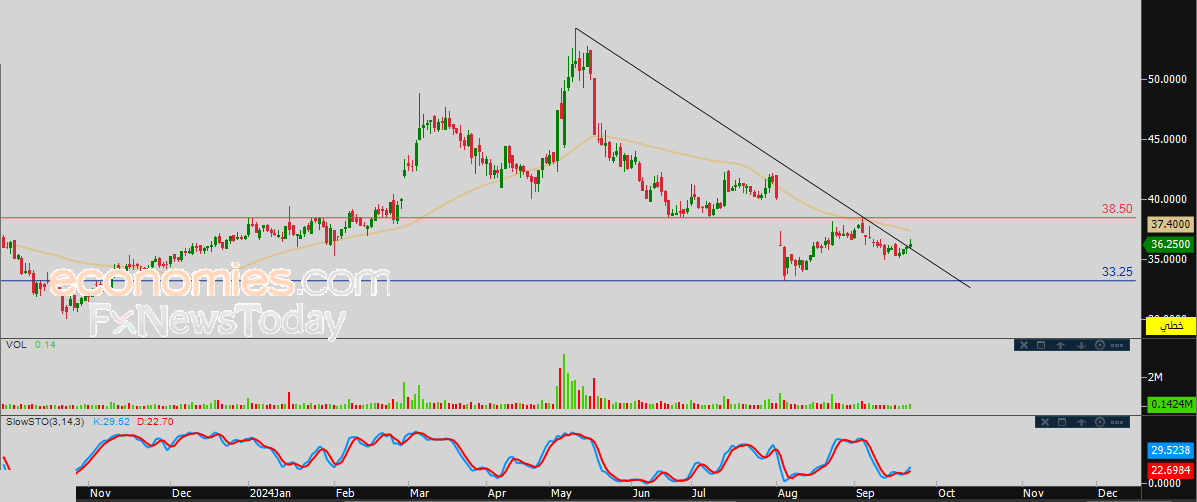Click the D:22.70 stochastic value
Screen dimensions: 1197x502
pyautogui.click(x=155, y=420)
